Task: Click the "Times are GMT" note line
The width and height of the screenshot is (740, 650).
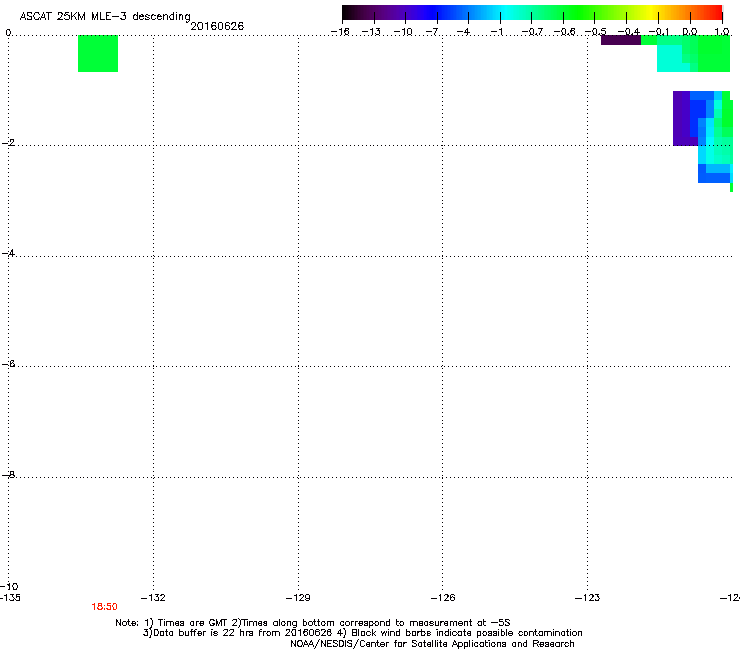Action: pyautogui.click(x=313, y=623)
